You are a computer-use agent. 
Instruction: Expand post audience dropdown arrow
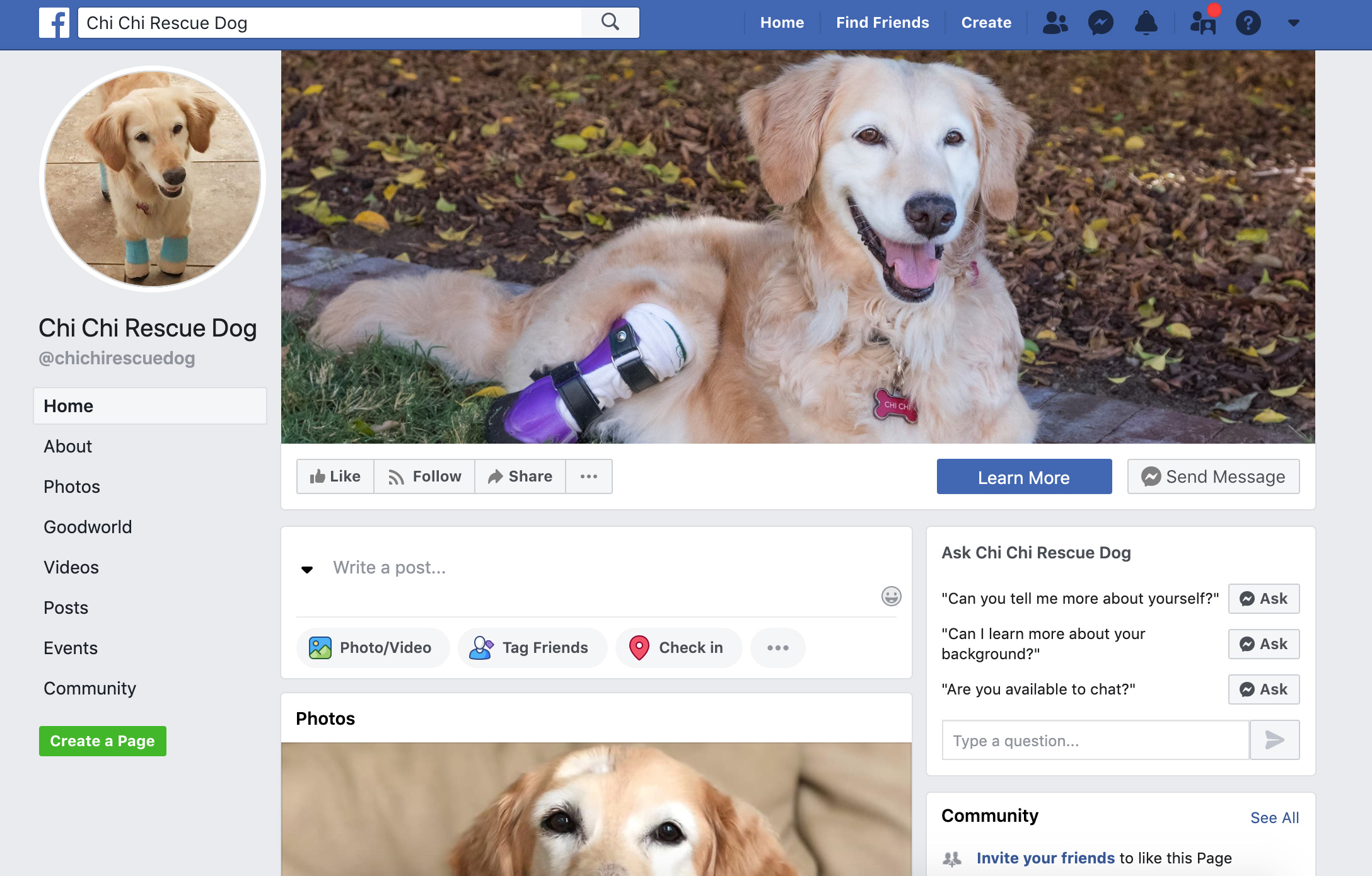point(307,569)
